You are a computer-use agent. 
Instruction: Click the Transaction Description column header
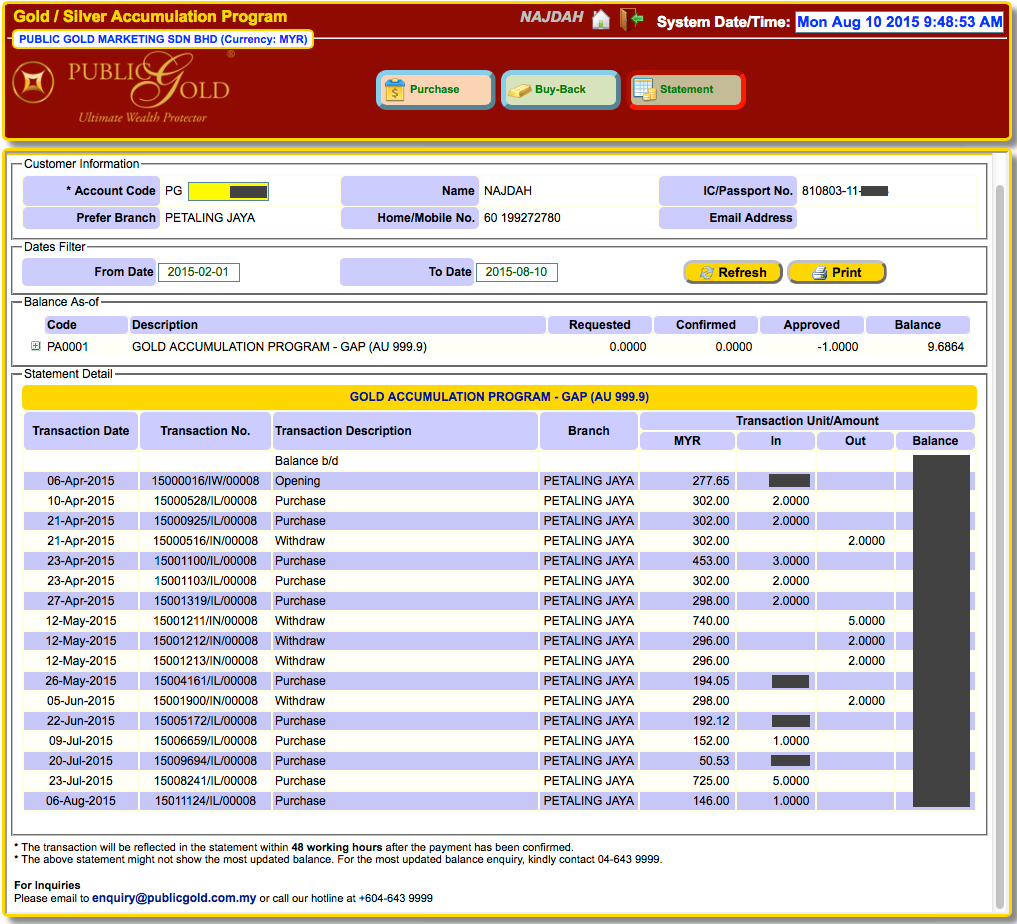coord(343,431)
